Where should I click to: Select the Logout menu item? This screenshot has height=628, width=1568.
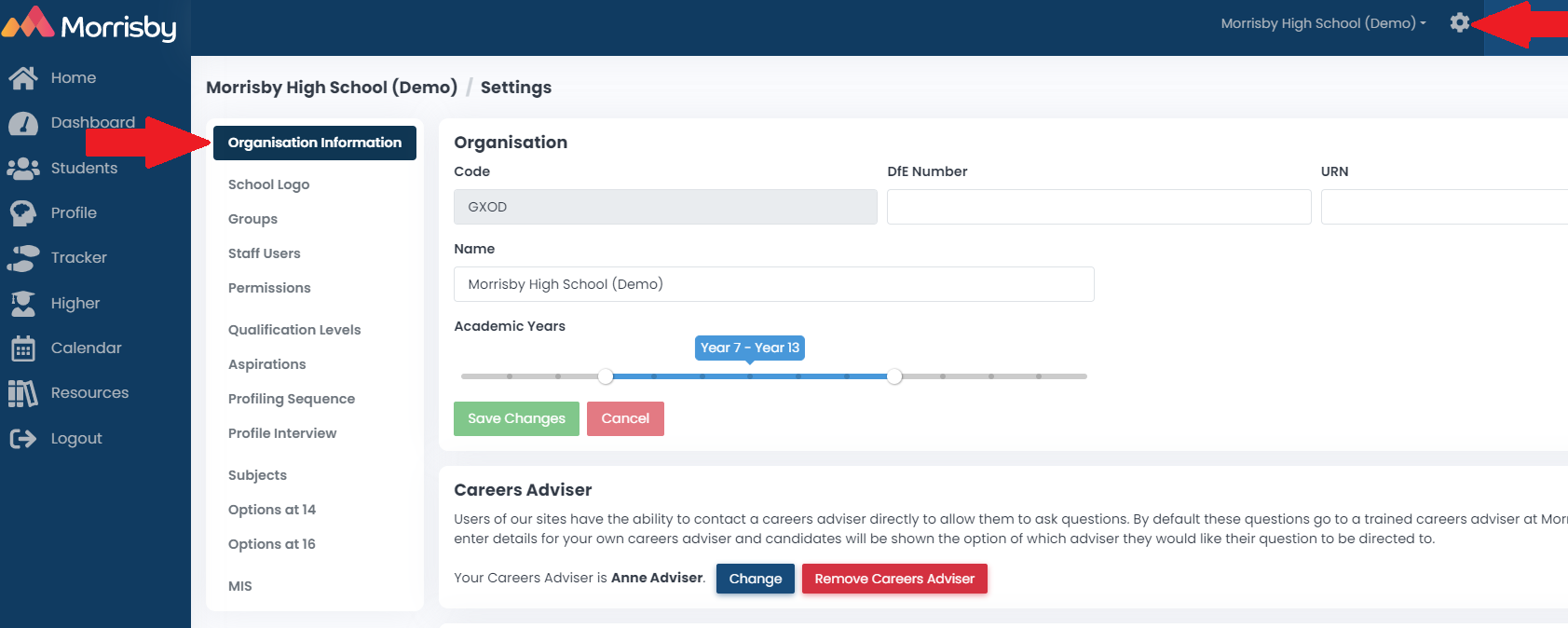(x=76, y=439)
